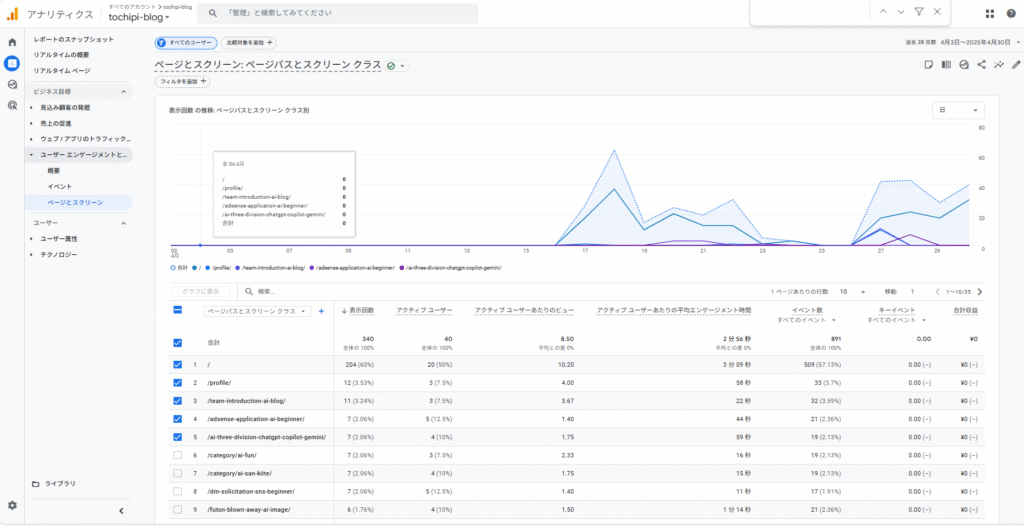Toggle the 合計 legend marker
1024x526 pixels.
[172, 268]
